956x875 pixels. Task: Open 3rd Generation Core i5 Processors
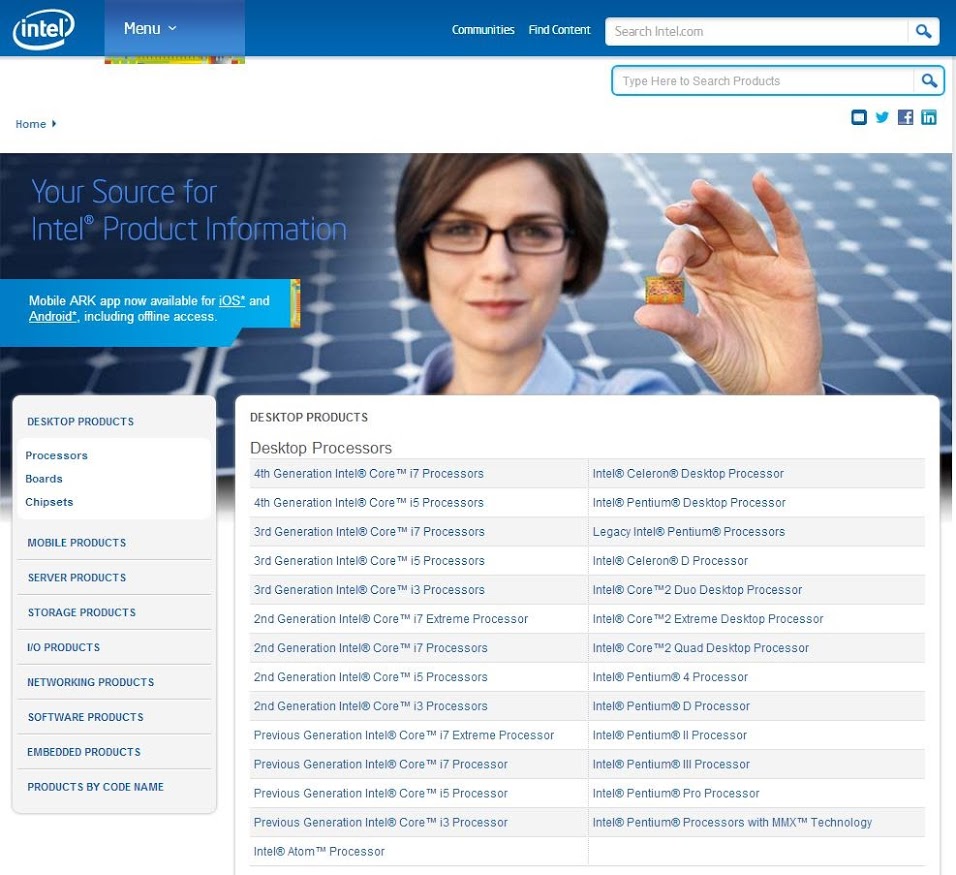pos(369,560)
